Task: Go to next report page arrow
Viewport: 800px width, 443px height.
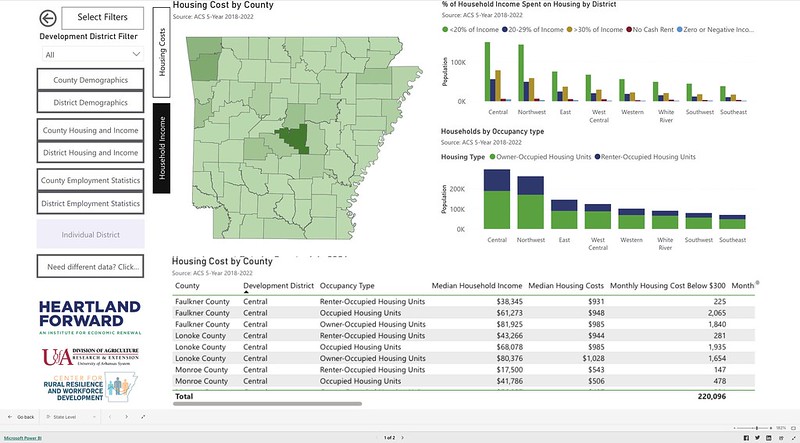Action: tap(403, 437)
